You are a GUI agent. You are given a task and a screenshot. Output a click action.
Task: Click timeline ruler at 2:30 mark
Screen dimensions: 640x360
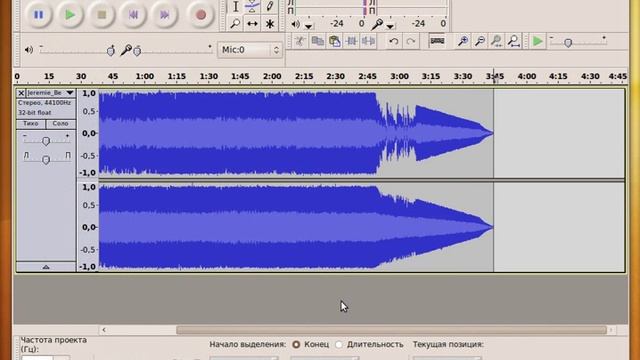(335, 76)
